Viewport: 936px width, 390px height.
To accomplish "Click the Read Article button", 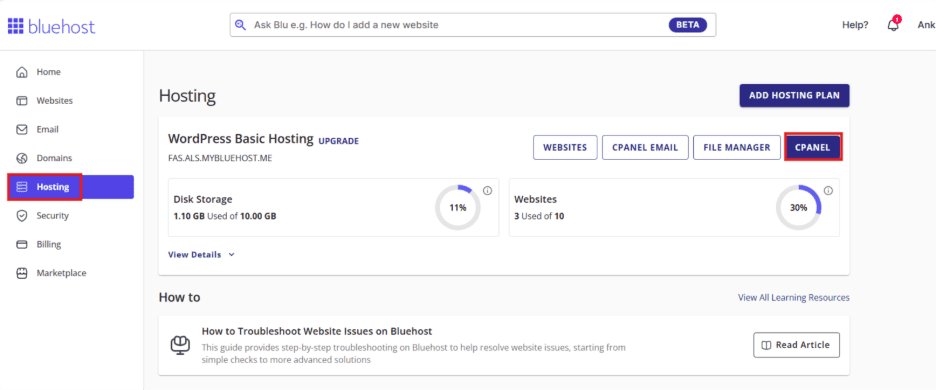I will point(796,345).
